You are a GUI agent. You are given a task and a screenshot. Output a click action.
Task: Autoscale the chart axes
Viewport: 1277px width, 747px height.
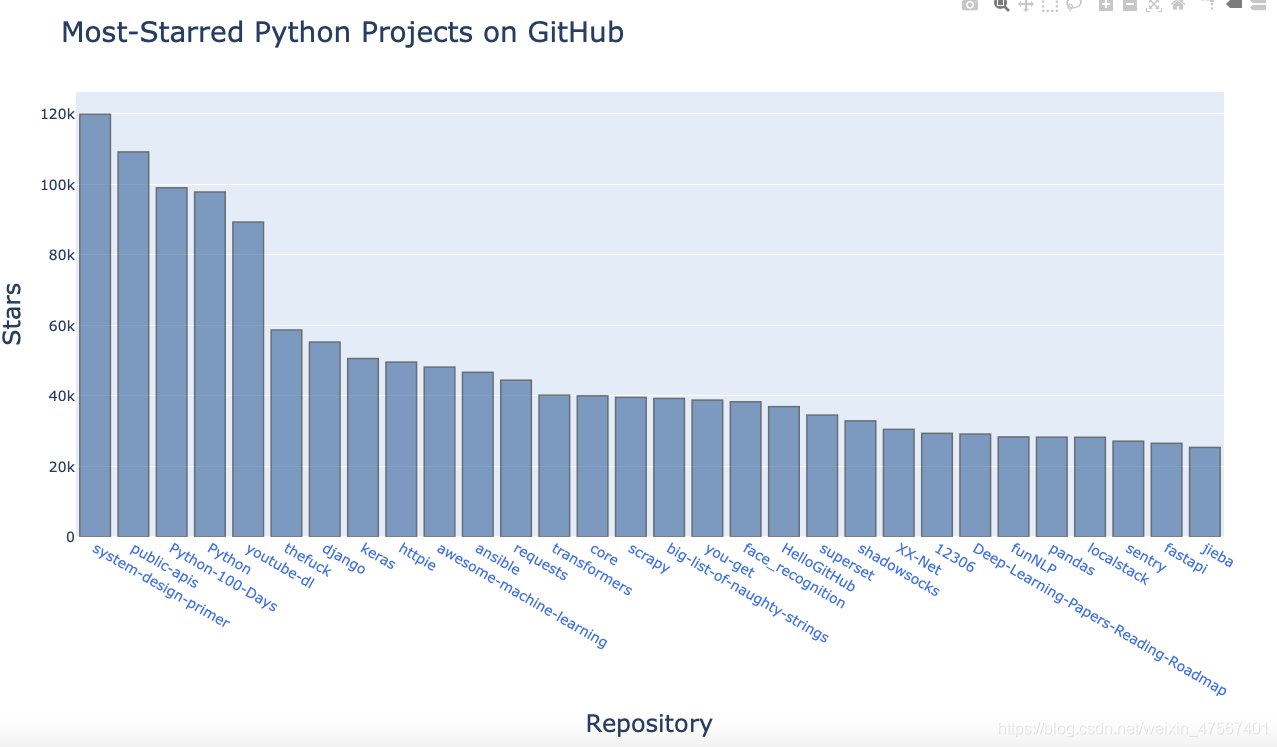1154,5
